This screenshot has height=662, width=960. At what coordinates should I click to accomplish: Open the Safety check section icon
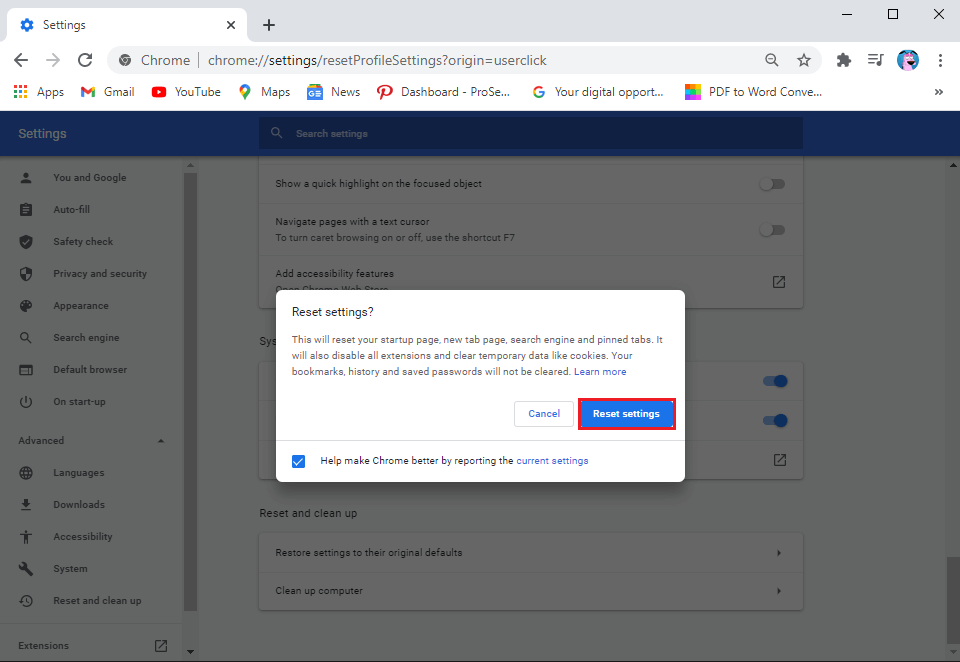(24, 241)
